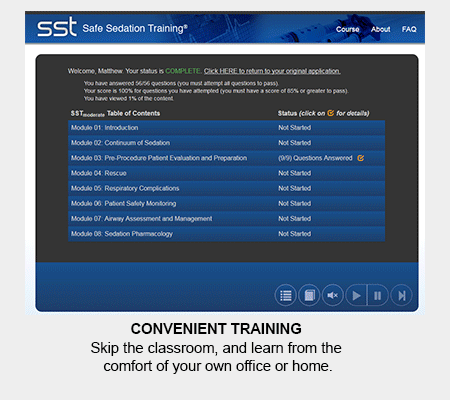The image size is (450, 400).
Task: Open the Course menu item
Action: pyautogui.click(x=347, y=29)
